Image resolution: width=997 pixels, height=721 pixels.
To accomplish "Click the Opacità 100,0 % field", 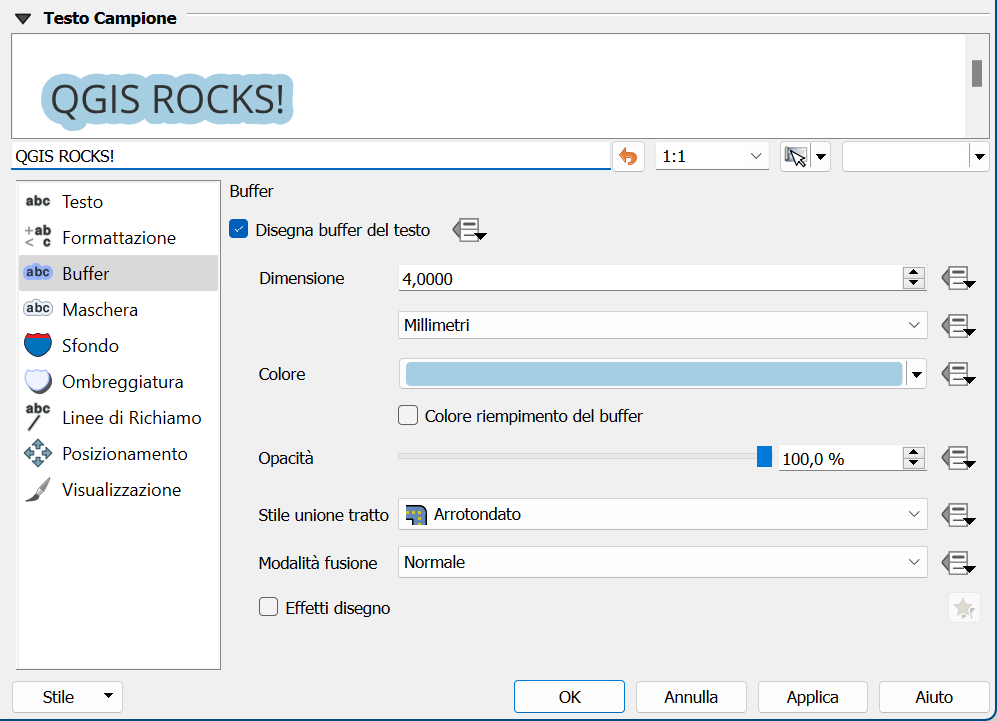I will pyautogui.click(x=840, y=458).
